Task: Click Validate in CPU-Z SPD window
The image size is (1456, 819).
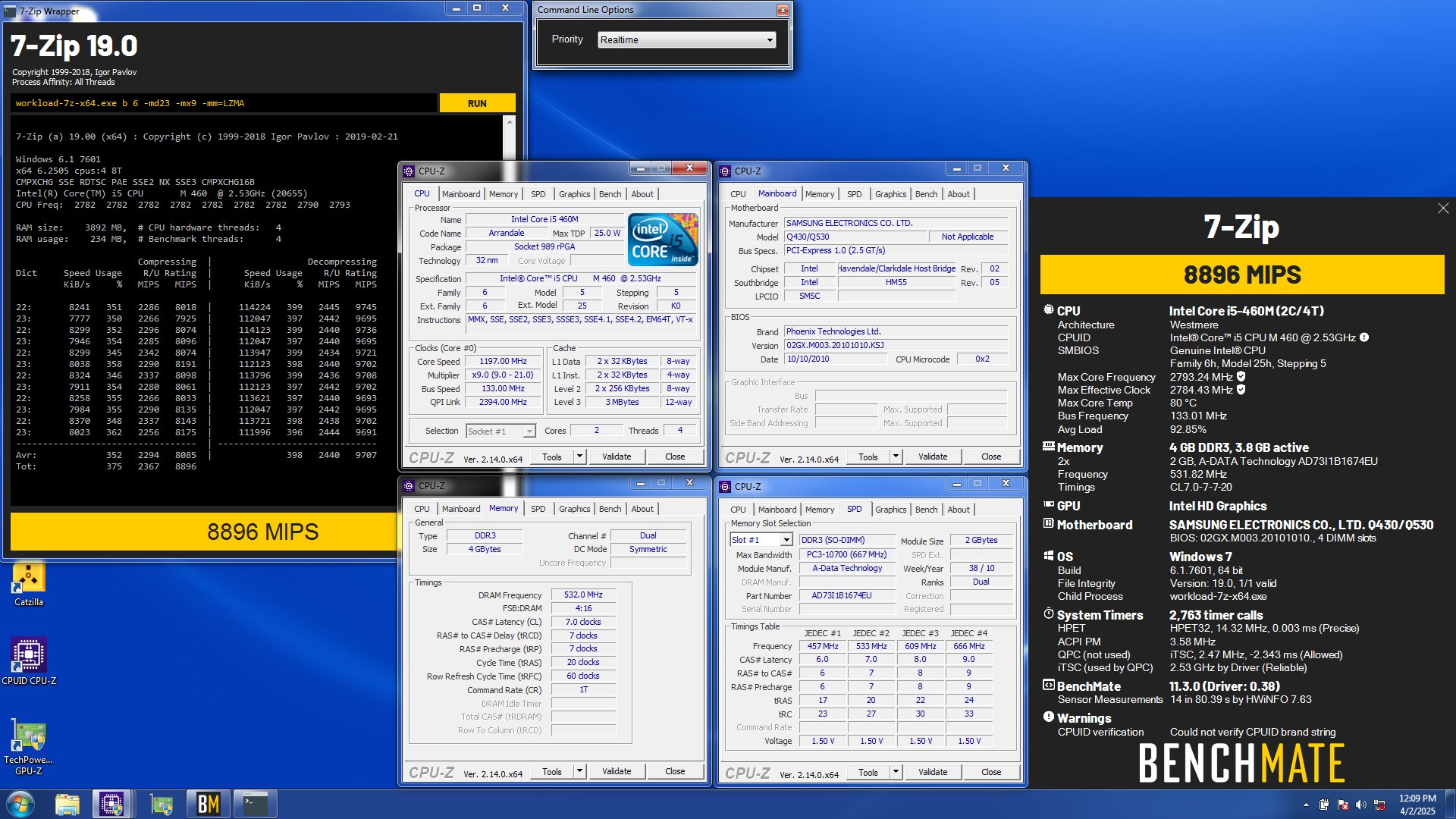Action: [933, 772]
